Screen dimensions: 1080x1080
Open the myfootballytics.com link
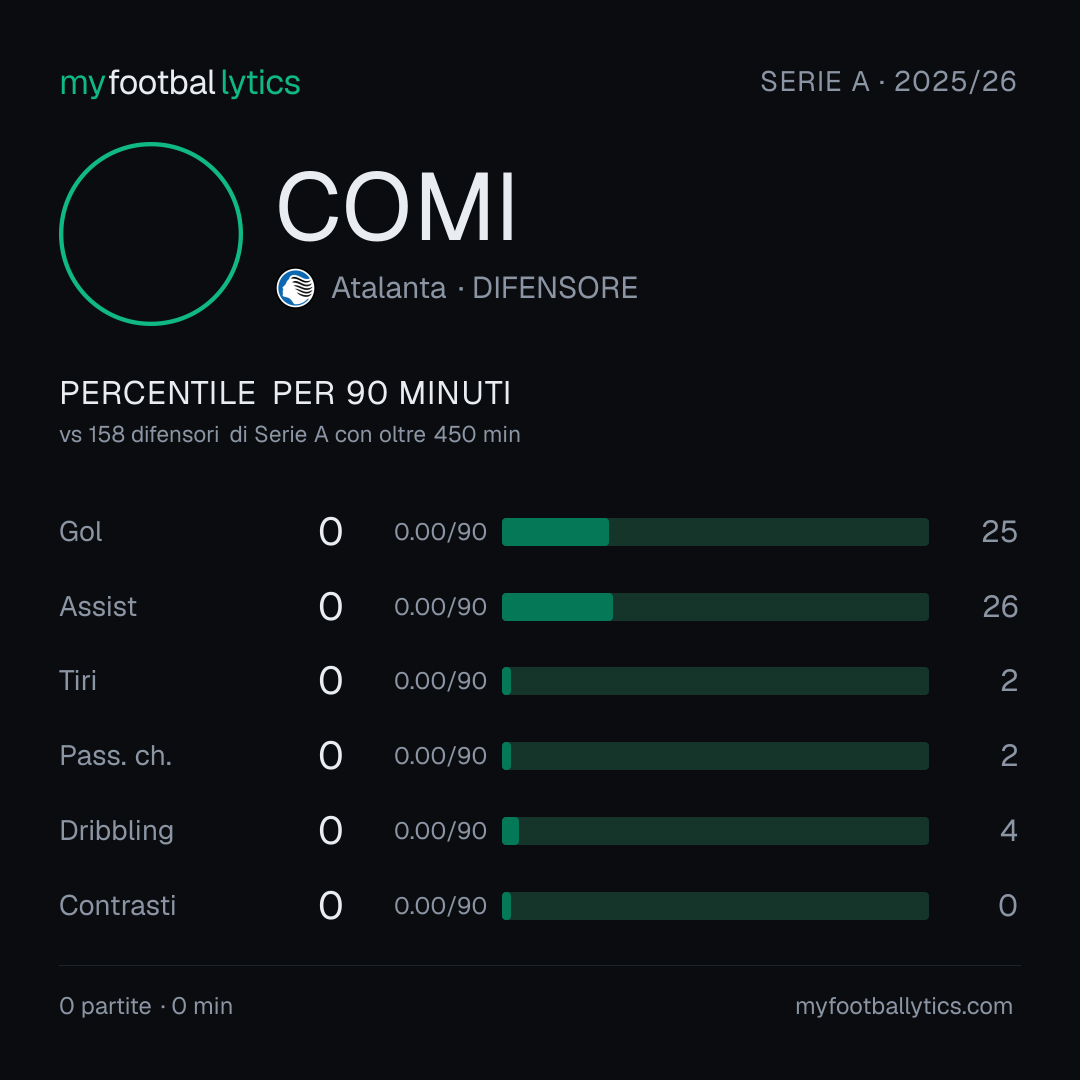coord(904,1006)
